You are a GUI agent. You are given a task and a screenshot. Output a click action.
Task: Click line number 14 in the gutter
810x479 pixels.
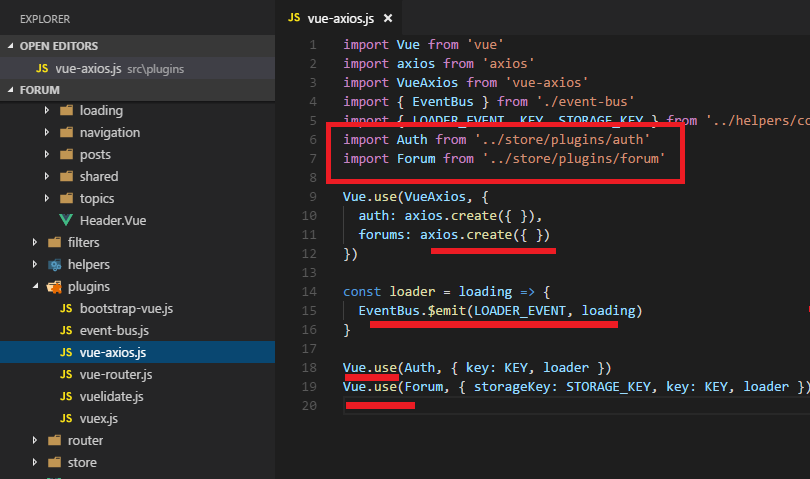(x=309, y=291)
